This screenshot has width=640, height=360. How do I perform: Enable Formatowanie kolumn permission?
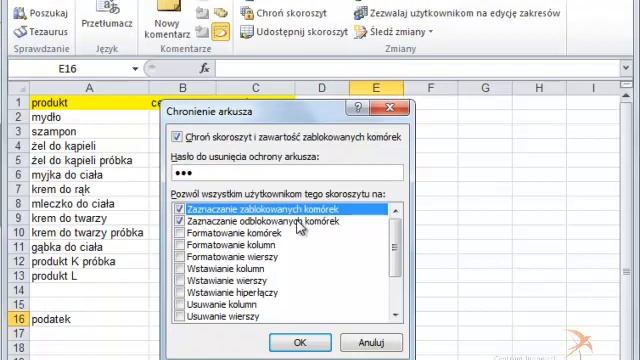(179, 244)
